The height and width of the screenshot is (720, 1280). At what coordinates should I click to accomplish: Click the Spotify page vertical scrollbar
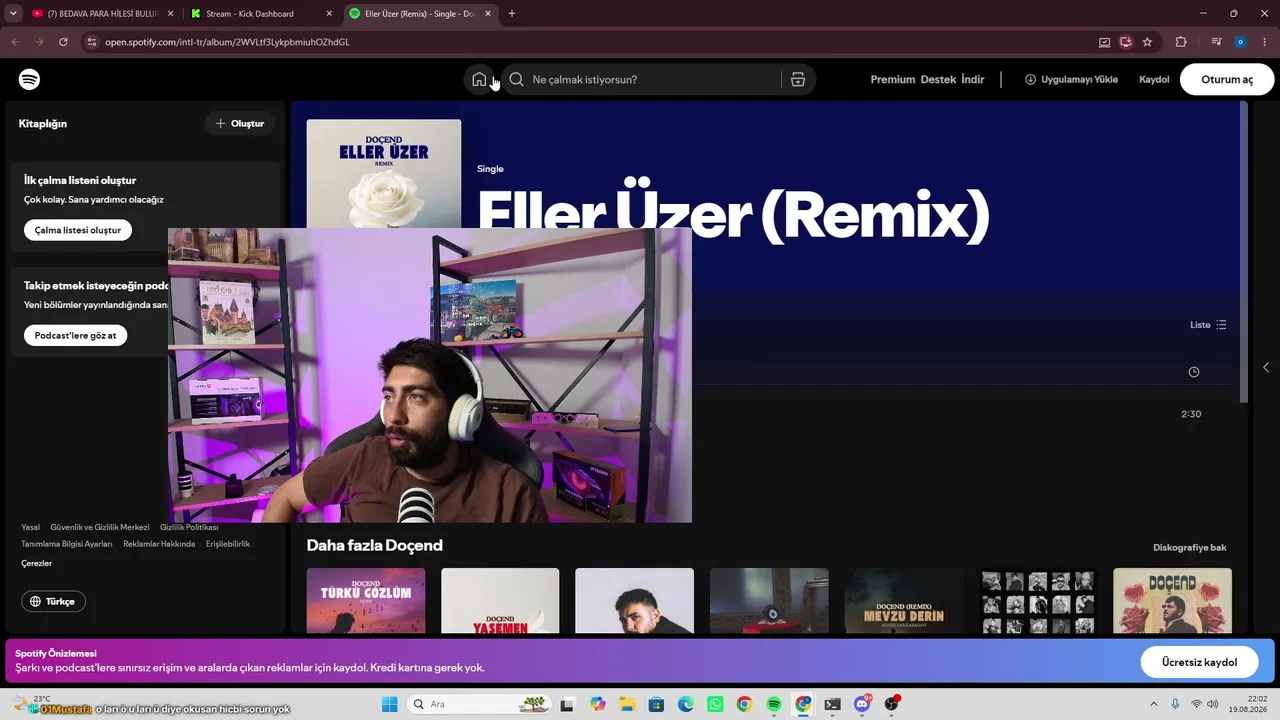(1244, 250)
